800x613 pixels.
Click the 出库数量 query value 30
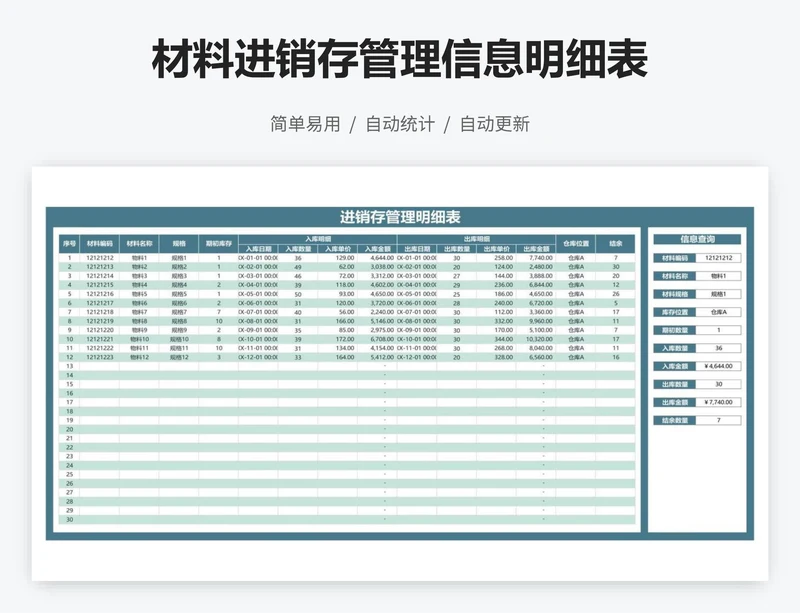pos(718,384)
